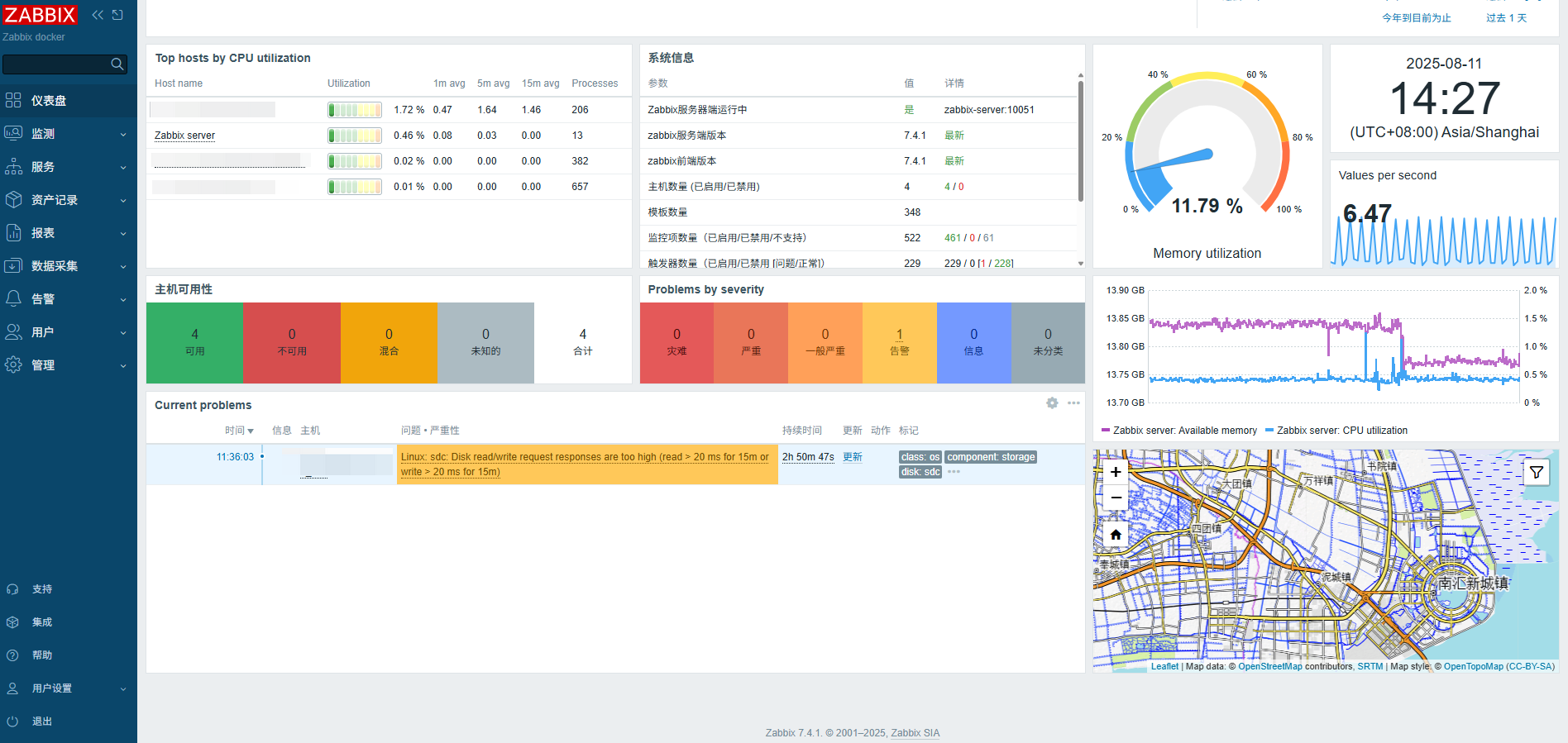This screenshot has height=743, width=1568.
Task: Click the blue 信息 severity block
Action: tap(974, 342)
